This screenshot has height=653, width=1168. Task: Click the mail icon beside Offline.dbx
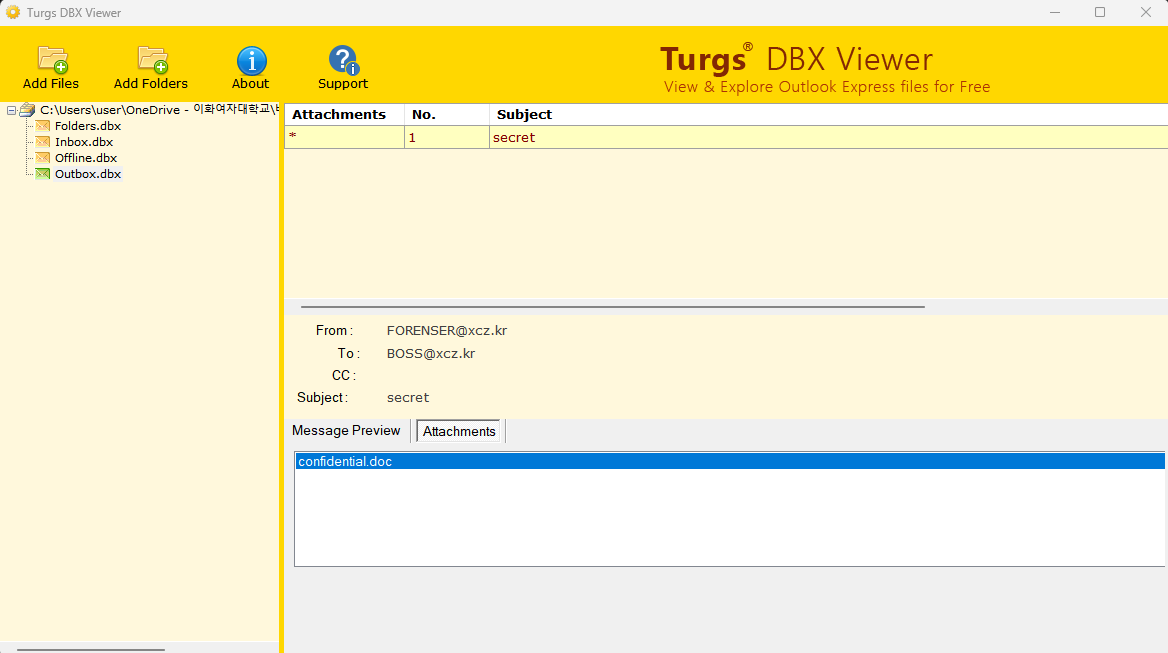tap(42, 158)
